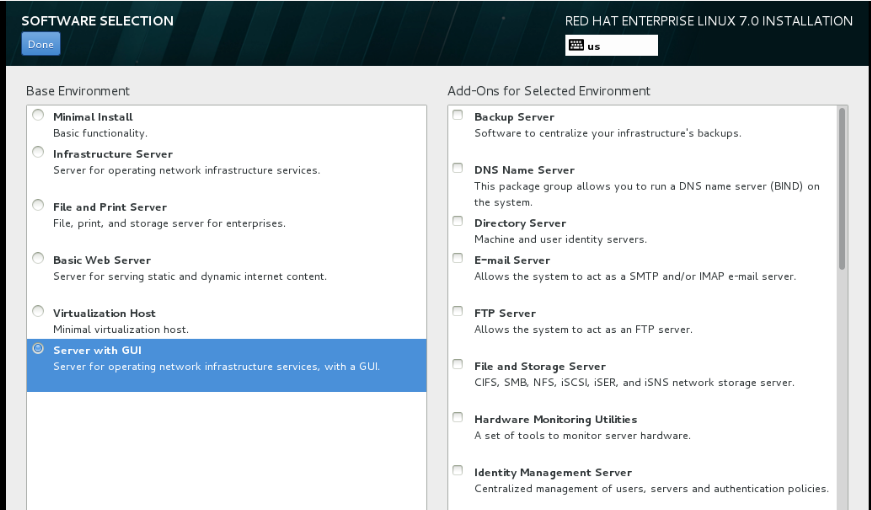Select Infrastructure Server radio button
871x510 pixels.
pyautogui.click(x=38, y=152)
